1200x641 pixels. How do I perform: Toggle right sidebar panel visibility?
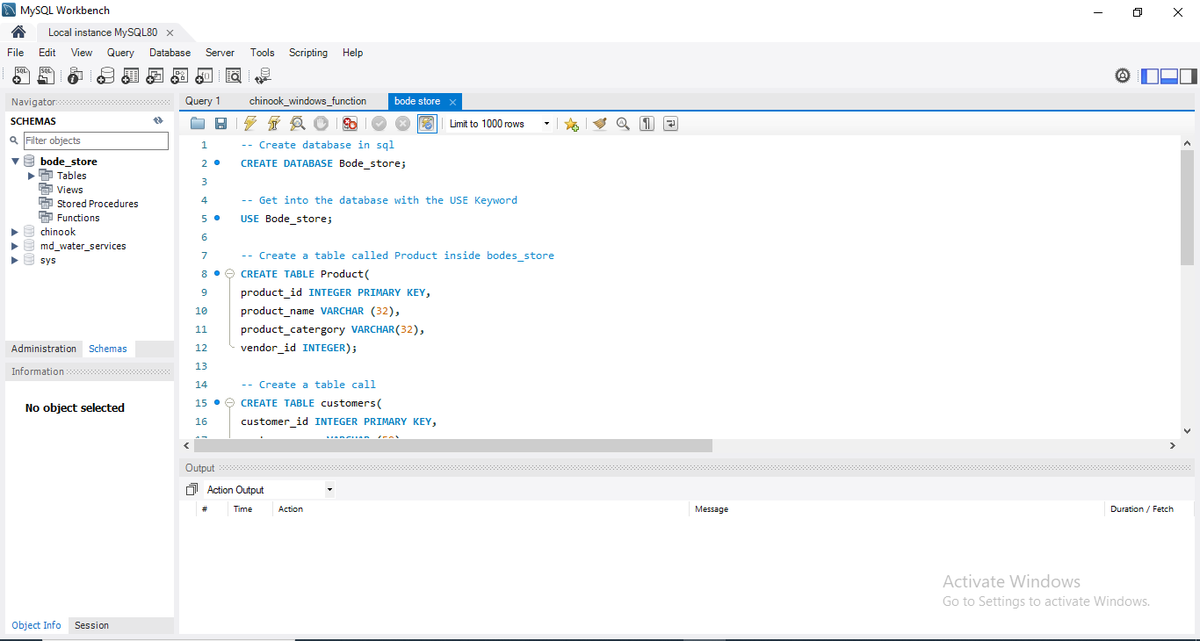pos(1187,76)
